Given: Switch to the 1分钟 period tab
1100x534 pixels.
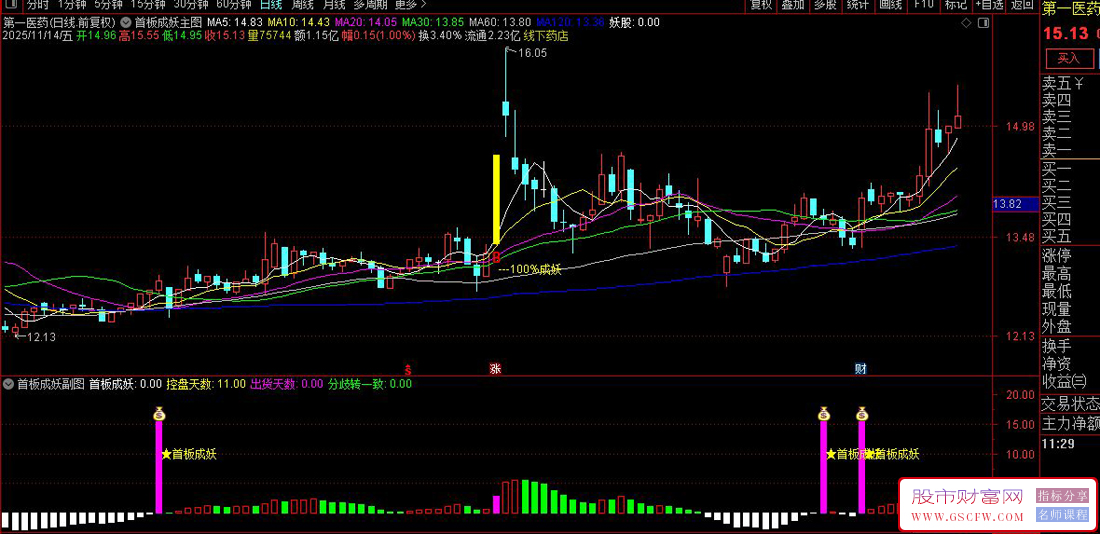Looking at the screenshot, I should (72, 5).
